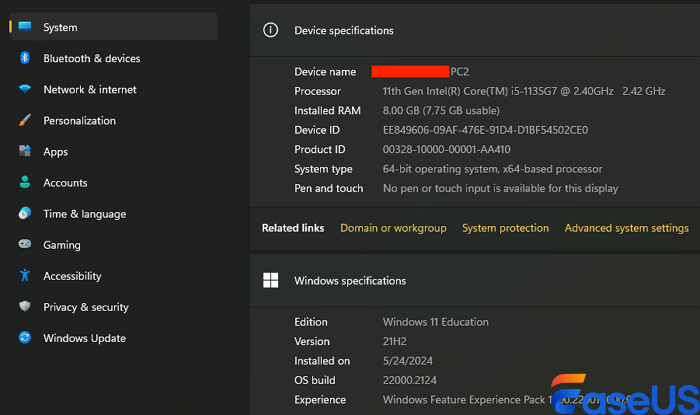
Task: Click the Bluetooth & devices icon
Action: click(x=24, y=58)
